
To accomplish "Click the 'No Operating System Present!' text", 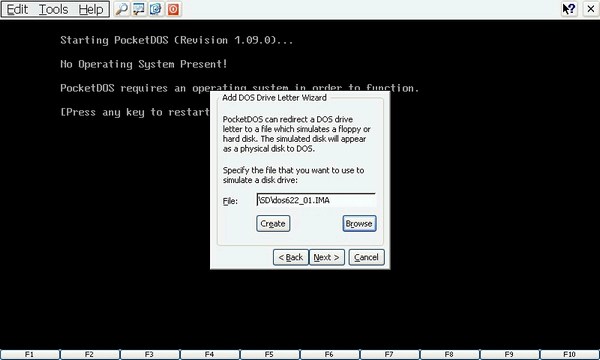I will (143, 64).
